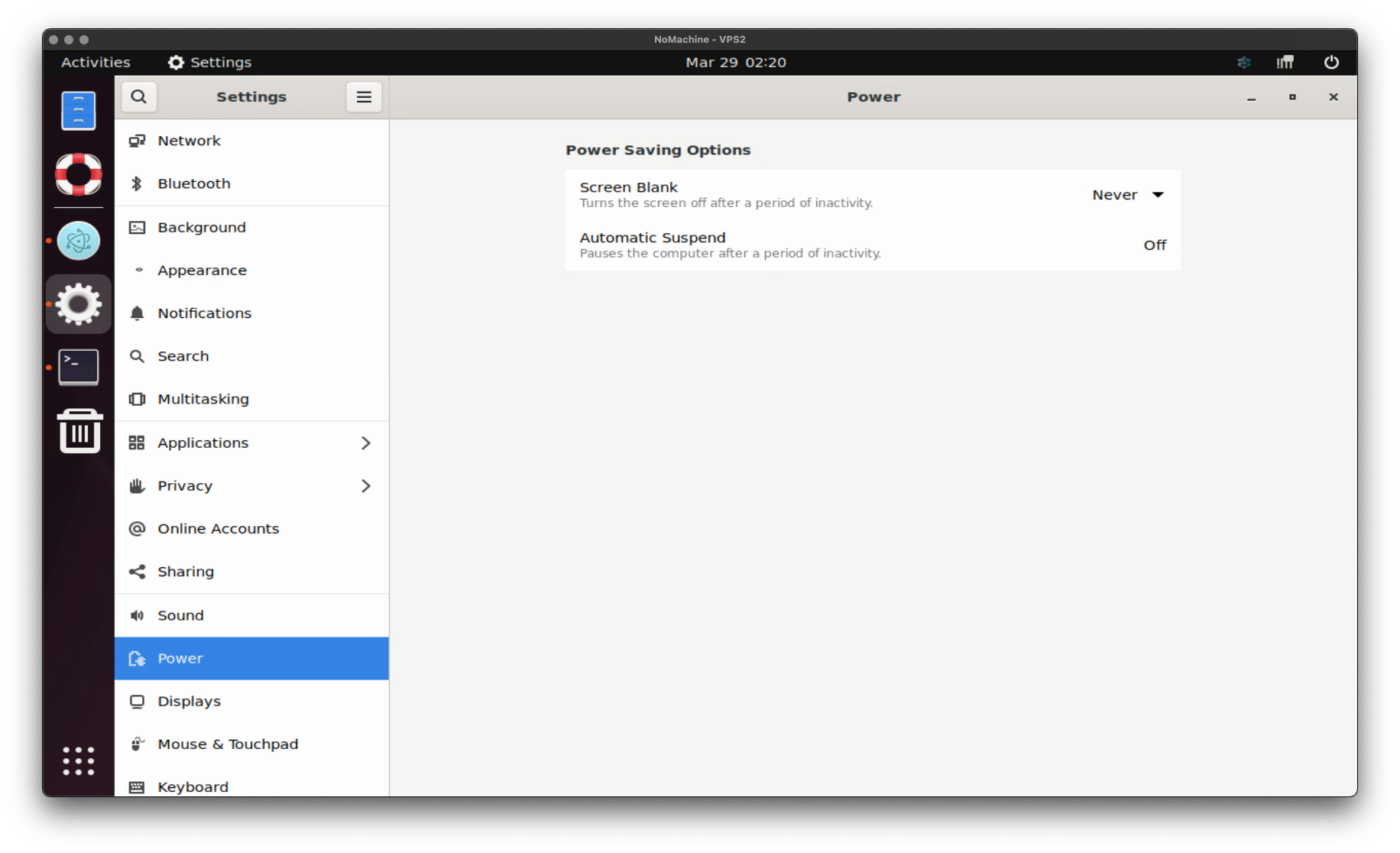1400x853 pixels.
Task: Go to Displays settings label
Action: click(x=190, y=702)
